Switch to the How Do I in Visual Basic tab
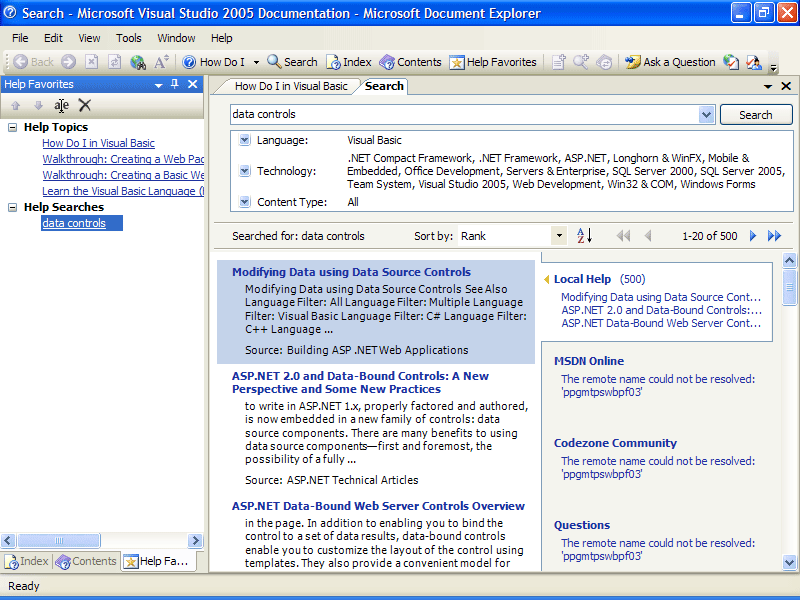The image size is (800, 600). coord(291,86)
